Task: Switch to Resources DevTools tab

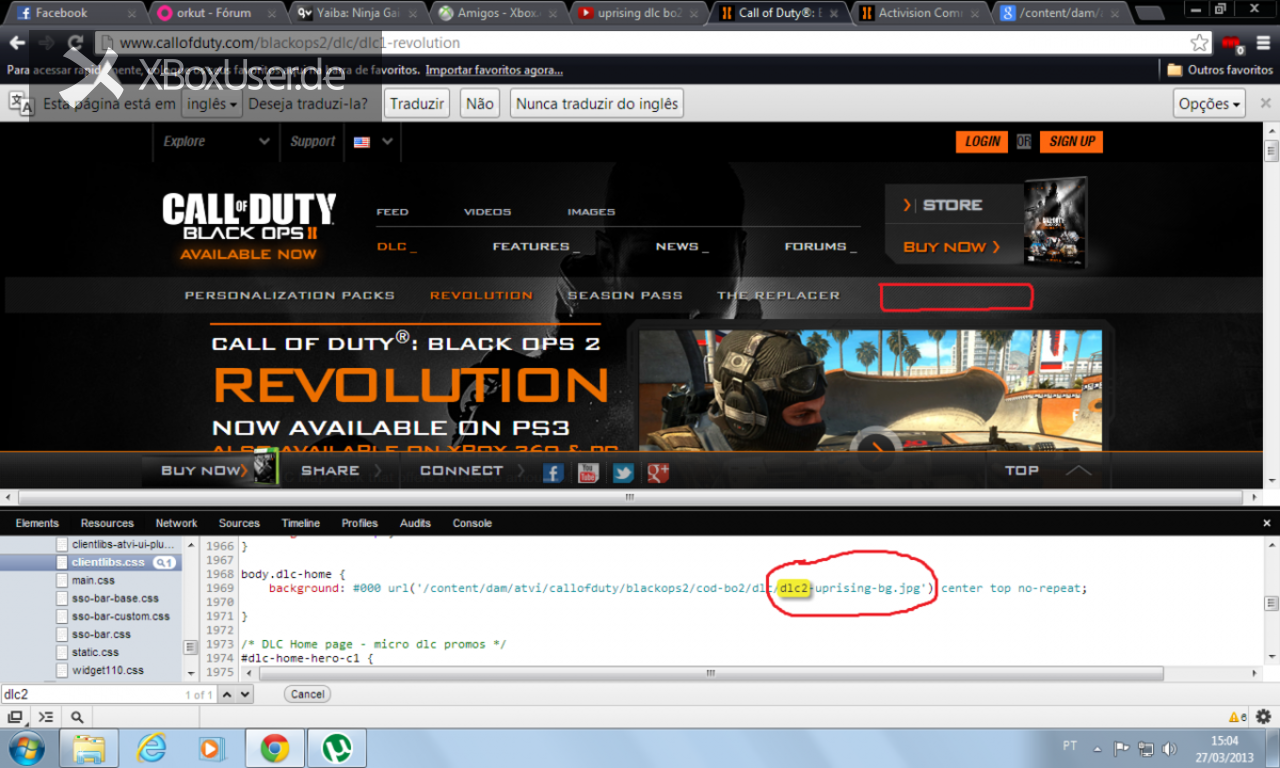Action: point(107,523)
